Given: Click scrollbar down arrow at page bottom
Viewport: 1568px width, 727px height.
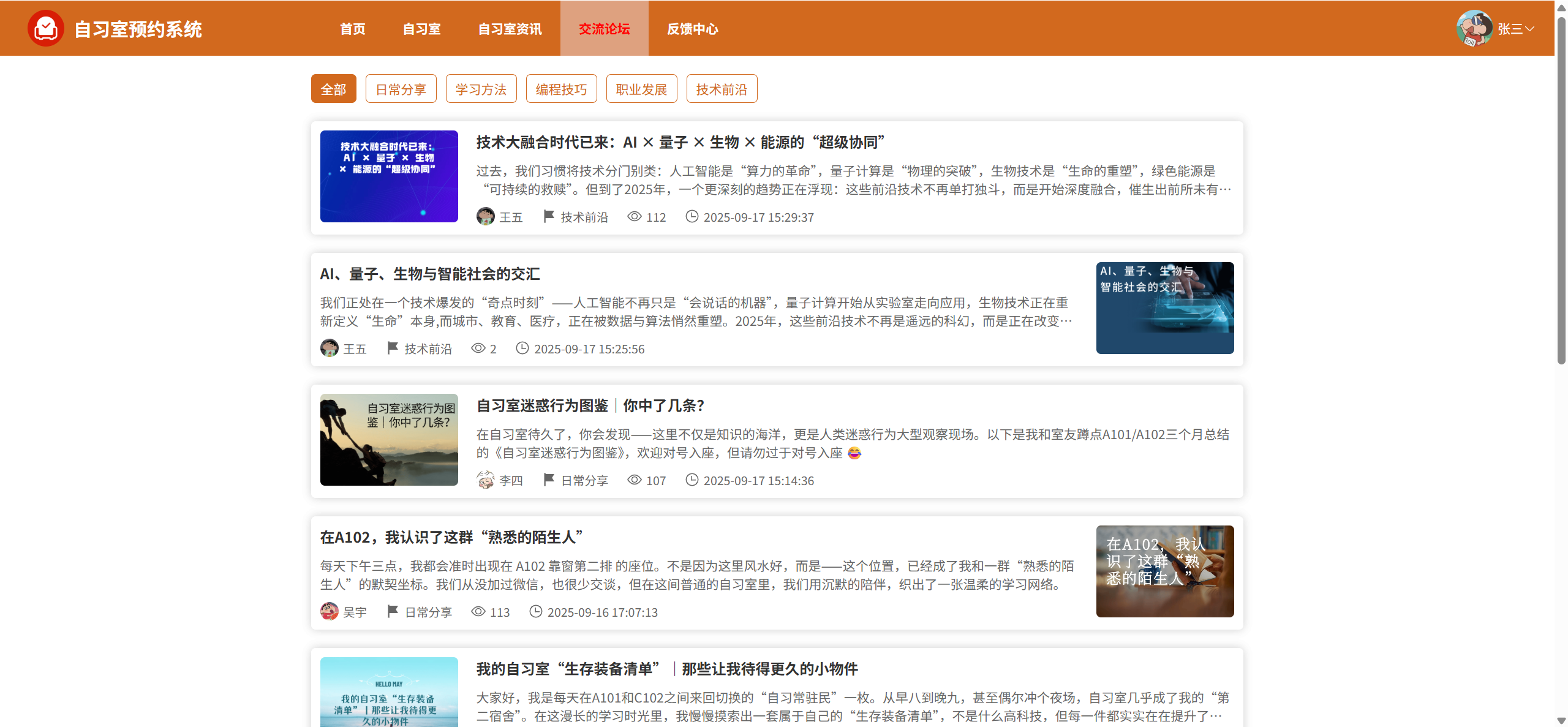Looking at the screenshot, I should (1561, 721).
